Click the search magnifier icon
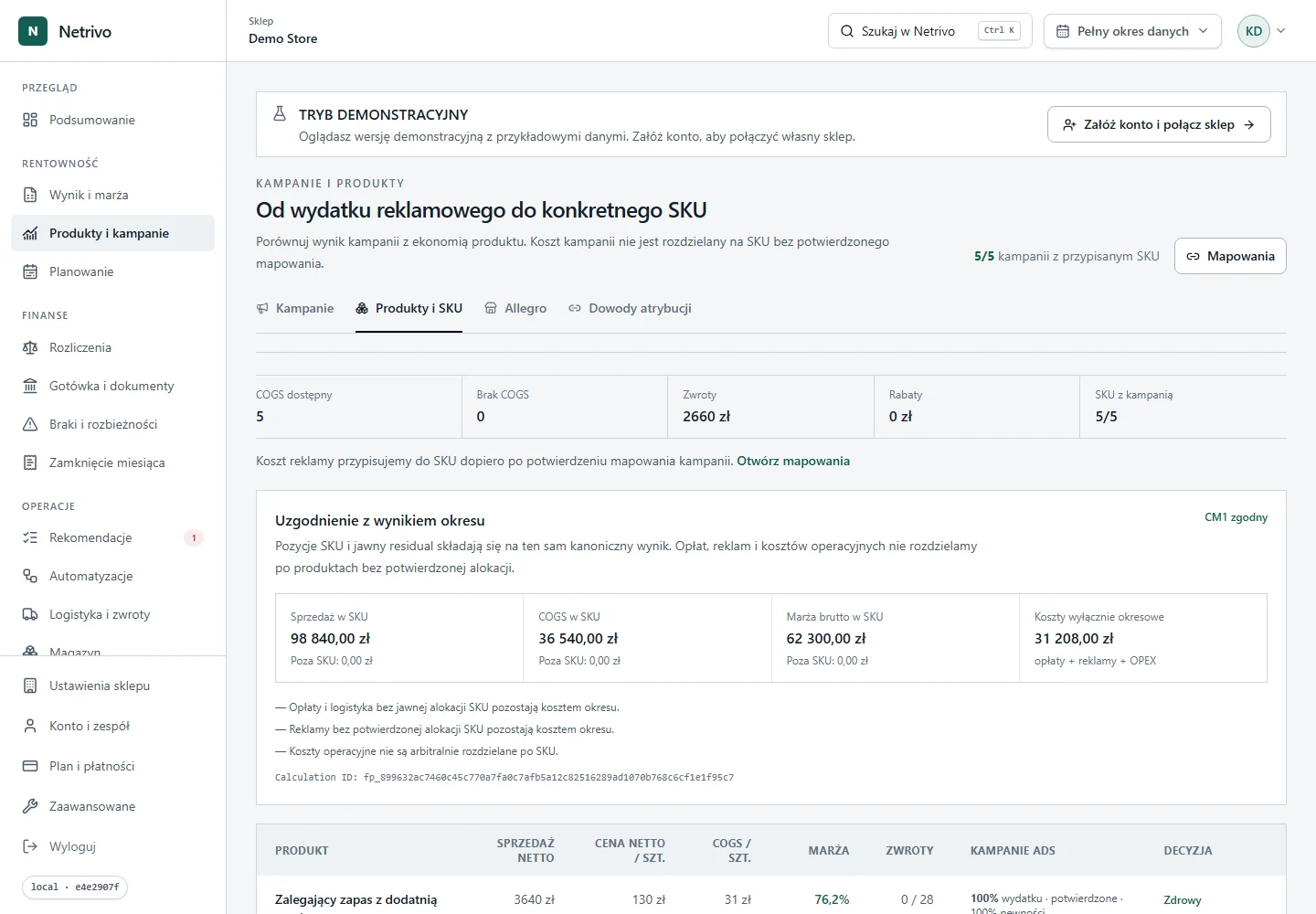This screenshot has width=1316, height=914. 847,31
